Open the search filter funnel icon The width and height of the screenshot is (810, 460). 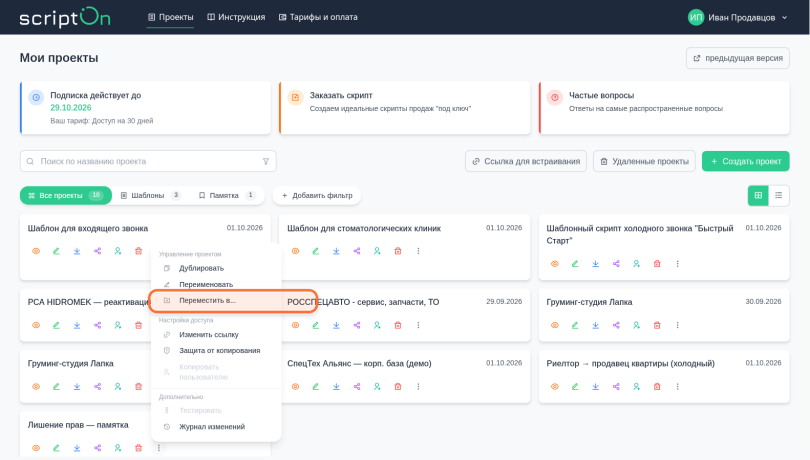click(266, 161)
